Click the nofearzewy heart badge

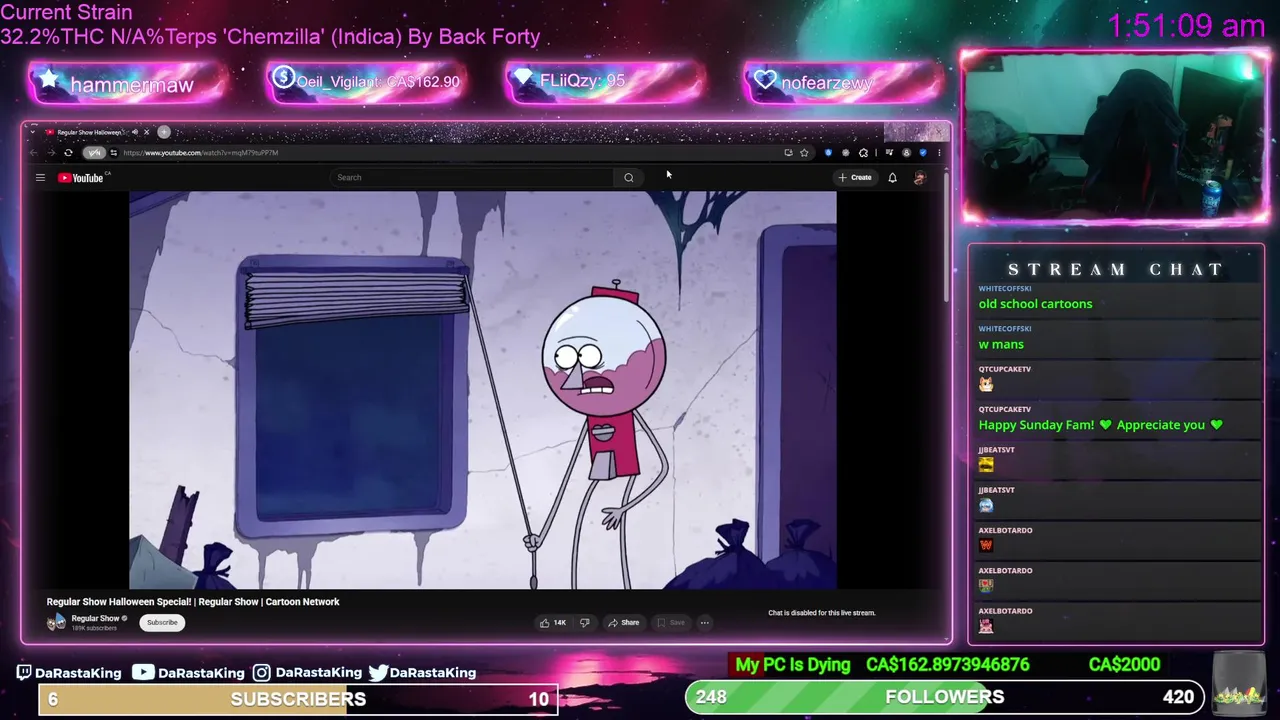pos(844,82)
